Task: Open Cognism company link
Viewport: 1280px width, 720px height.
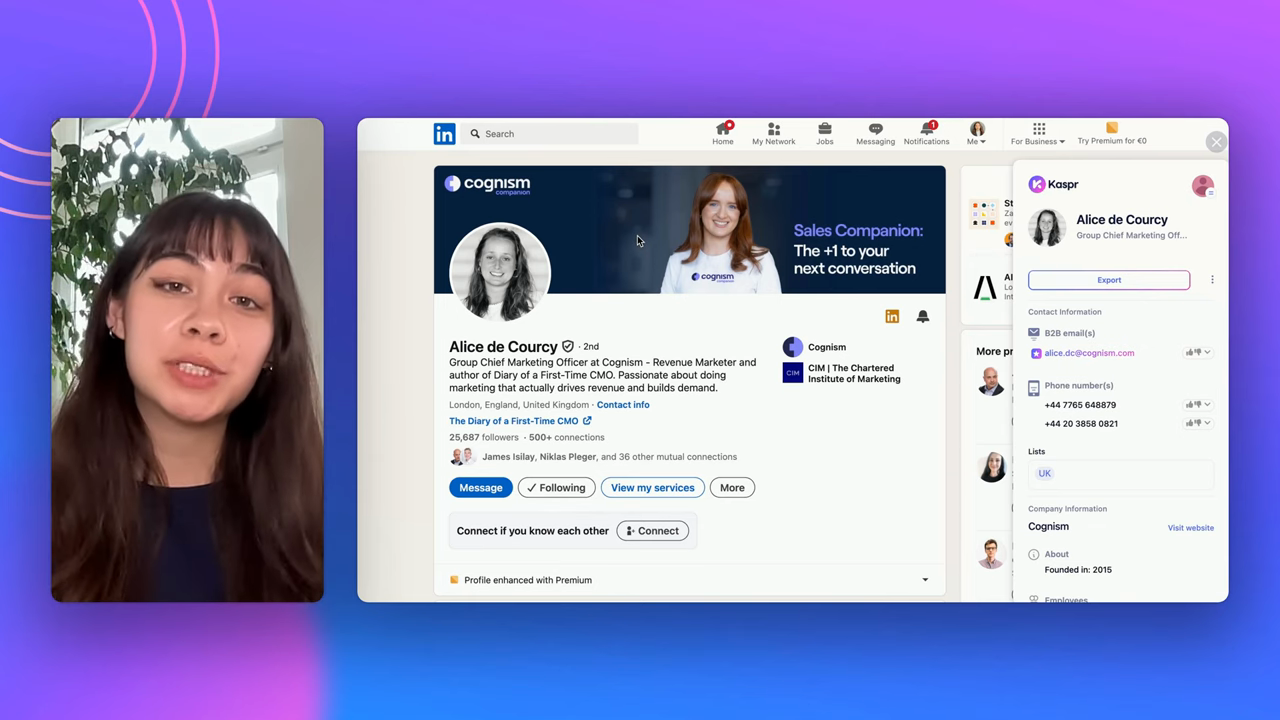Action: tap(815, 347)
